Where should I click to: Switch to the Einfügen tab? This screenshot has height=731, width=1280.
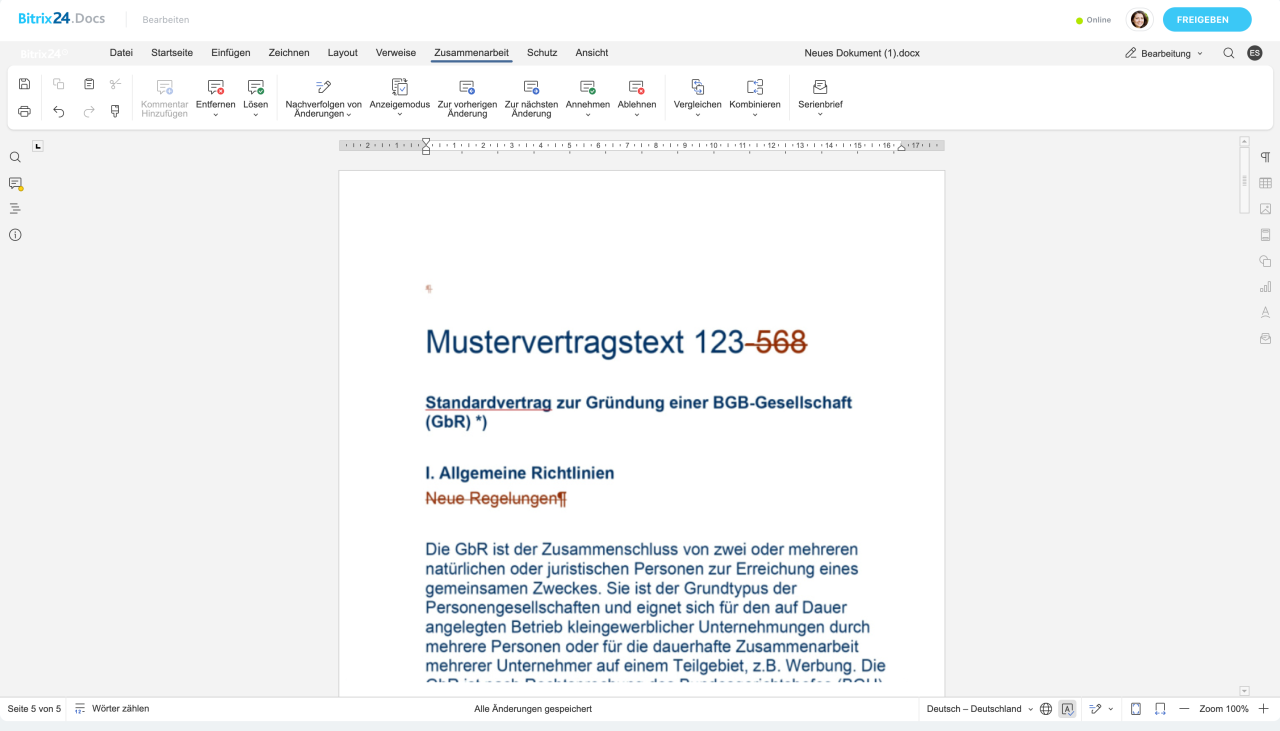coord(230,53)
